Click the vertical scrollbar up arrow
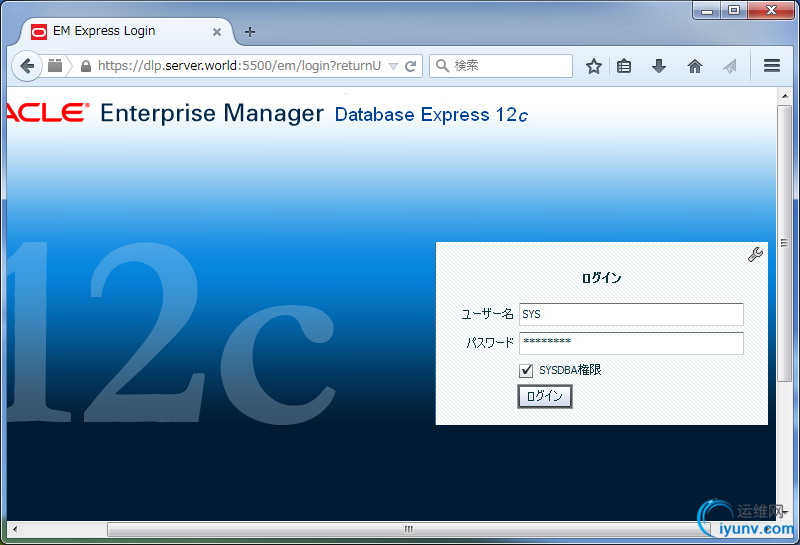This screenshot has height=545, width=800. click(785, 96)
